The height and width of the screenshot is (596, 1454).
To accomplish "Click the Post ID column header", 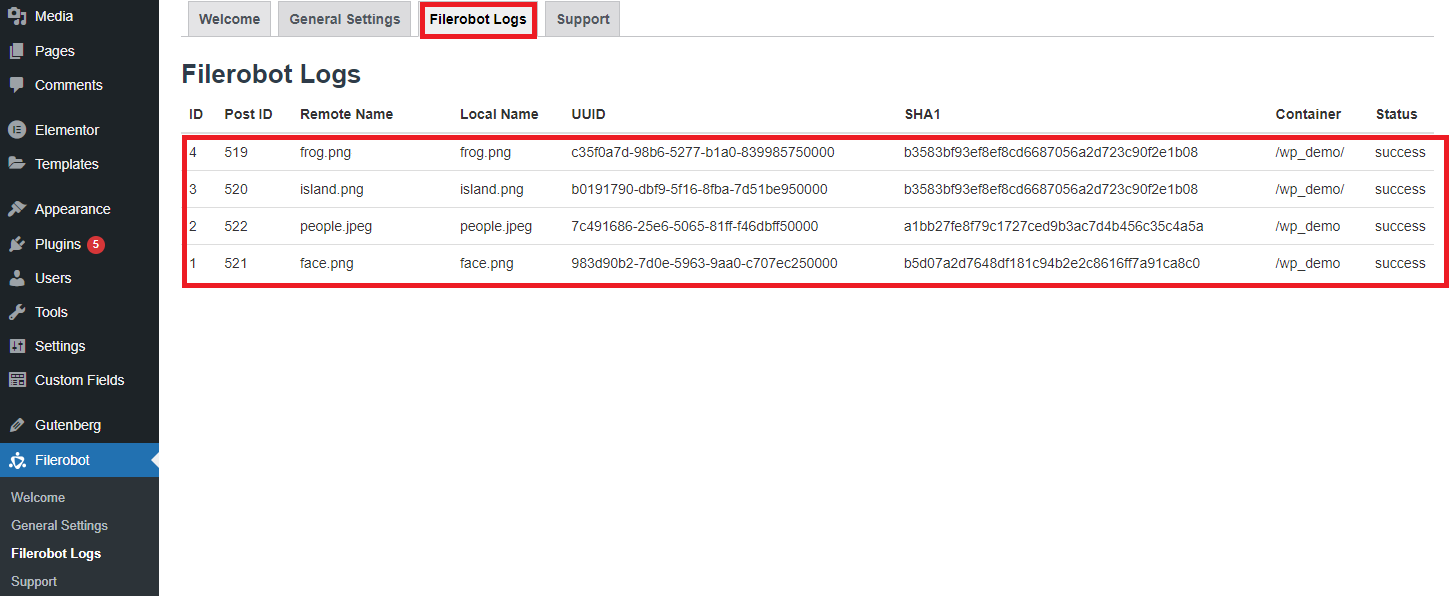I will tap(248, 114).
